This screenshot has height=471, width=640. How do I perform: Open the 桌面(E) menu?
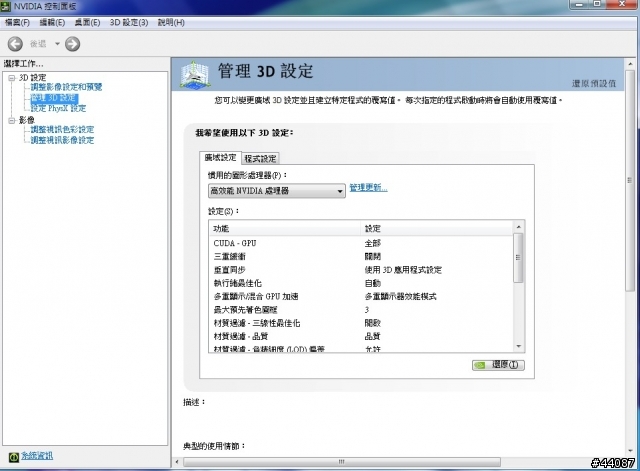pos(87,22)
